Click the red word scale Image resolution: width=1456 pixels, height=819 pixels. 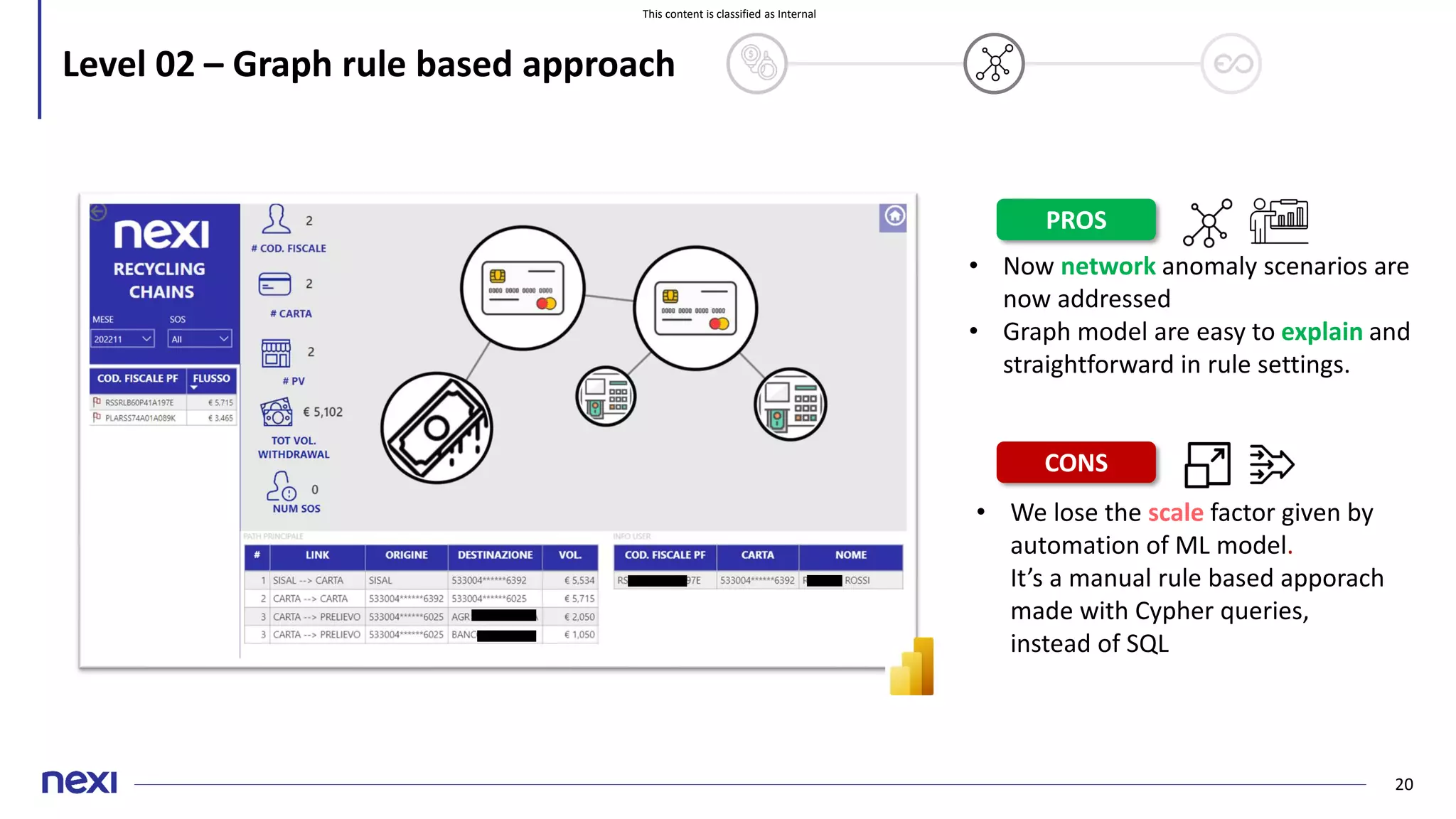1175,513
